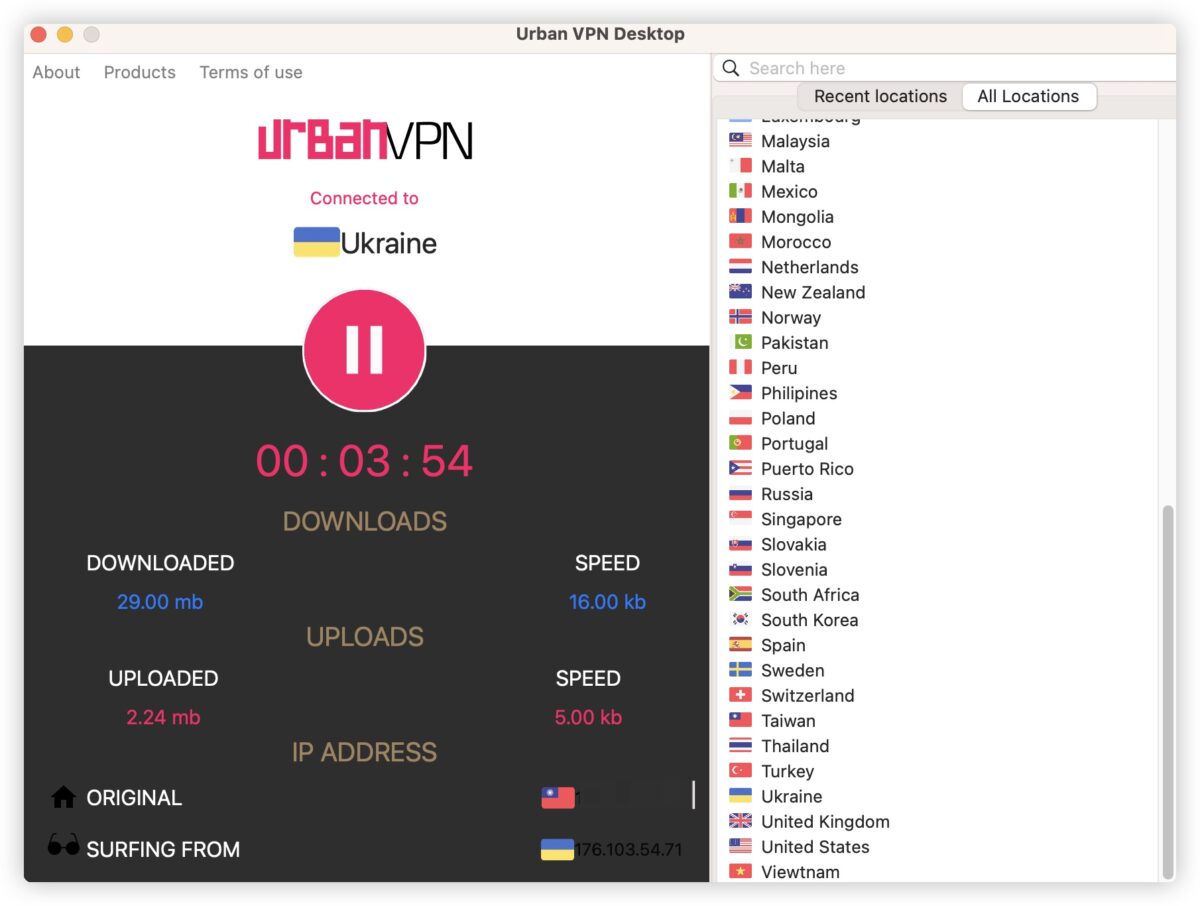Click the Philipines flag icon
The width and height of the screenshot is (1200, 906).
(740, 393)
